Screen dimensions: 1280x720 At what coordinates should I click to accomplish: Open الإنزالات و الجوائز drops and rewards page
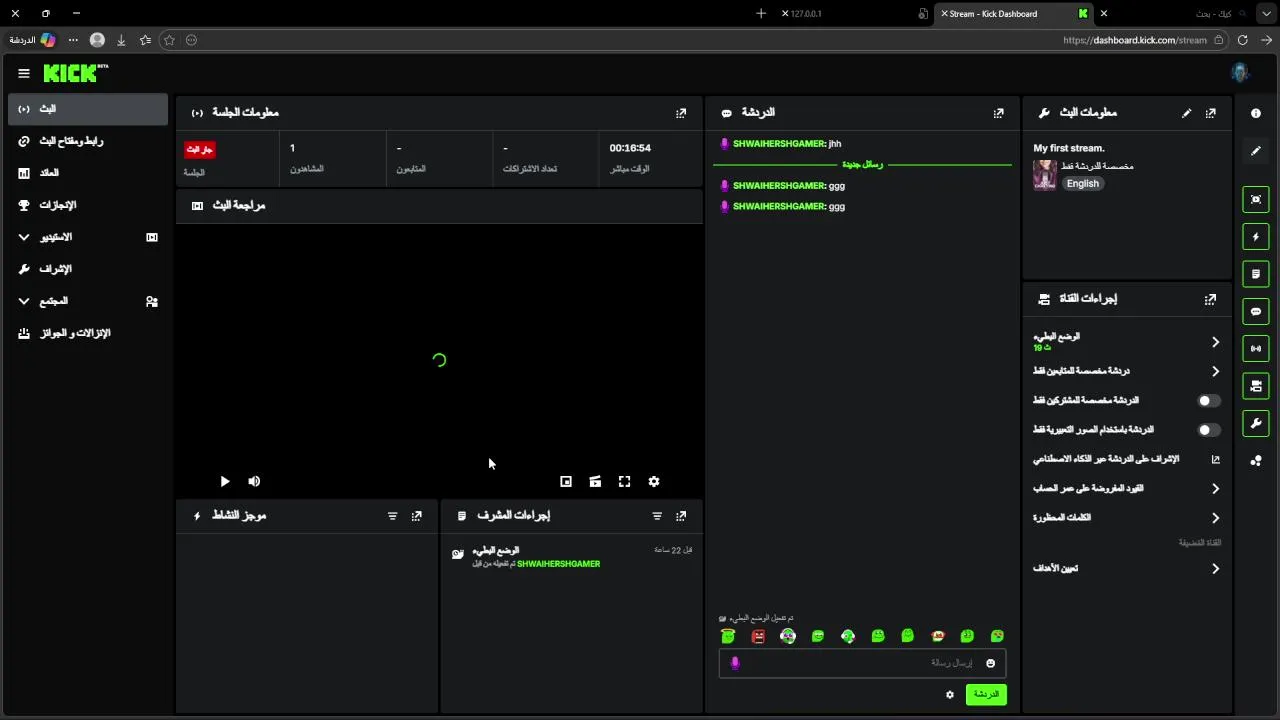[88, 333]
